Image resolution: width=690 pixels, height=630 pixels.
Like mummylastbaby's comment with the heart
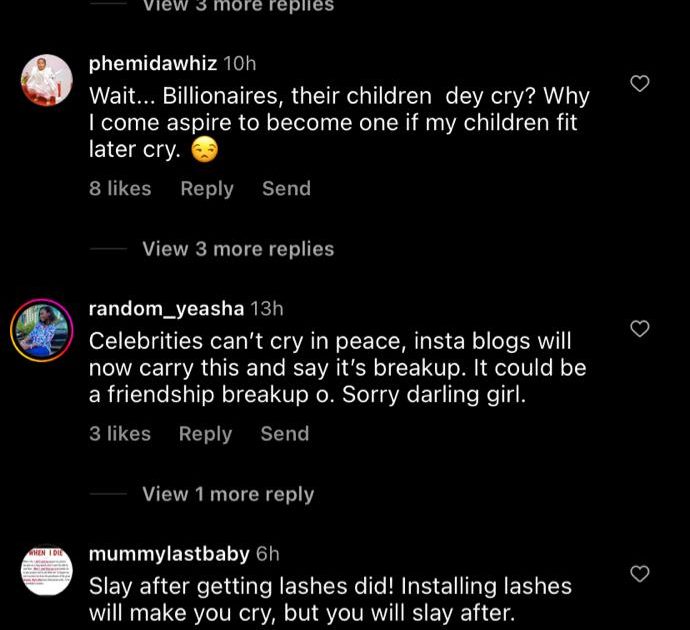tap(640, 573)
